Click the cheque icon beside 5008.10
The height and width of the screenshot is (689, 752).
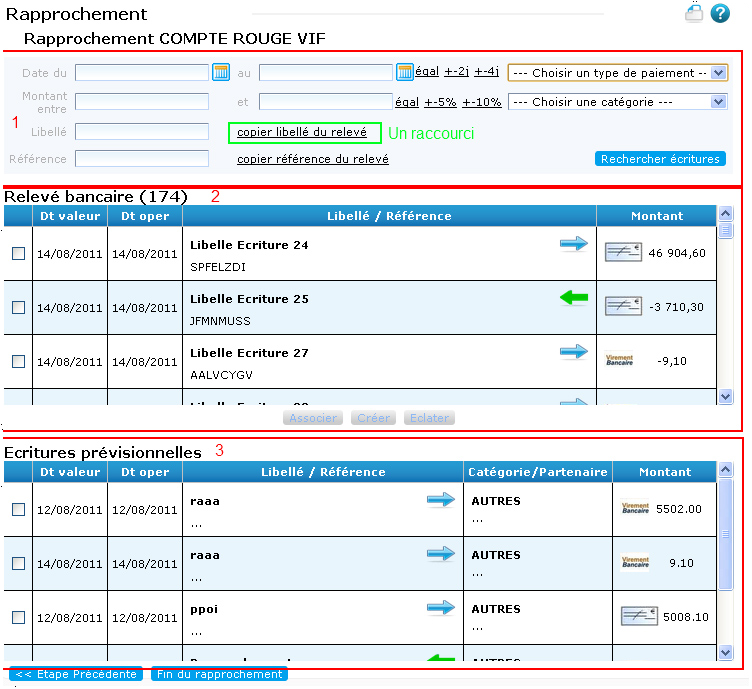[639, 616]
